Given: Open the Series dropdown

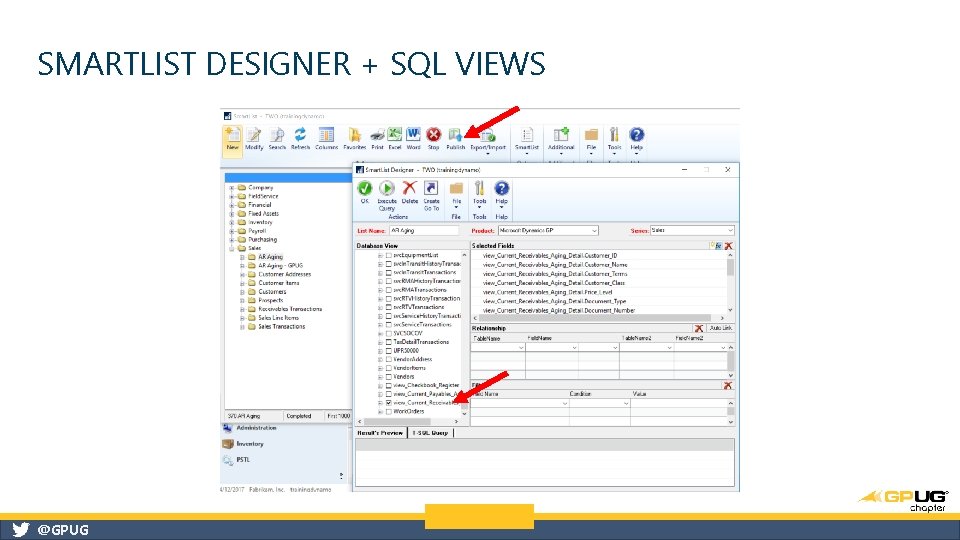Looking at the screenshot, I should coord(730,231).
